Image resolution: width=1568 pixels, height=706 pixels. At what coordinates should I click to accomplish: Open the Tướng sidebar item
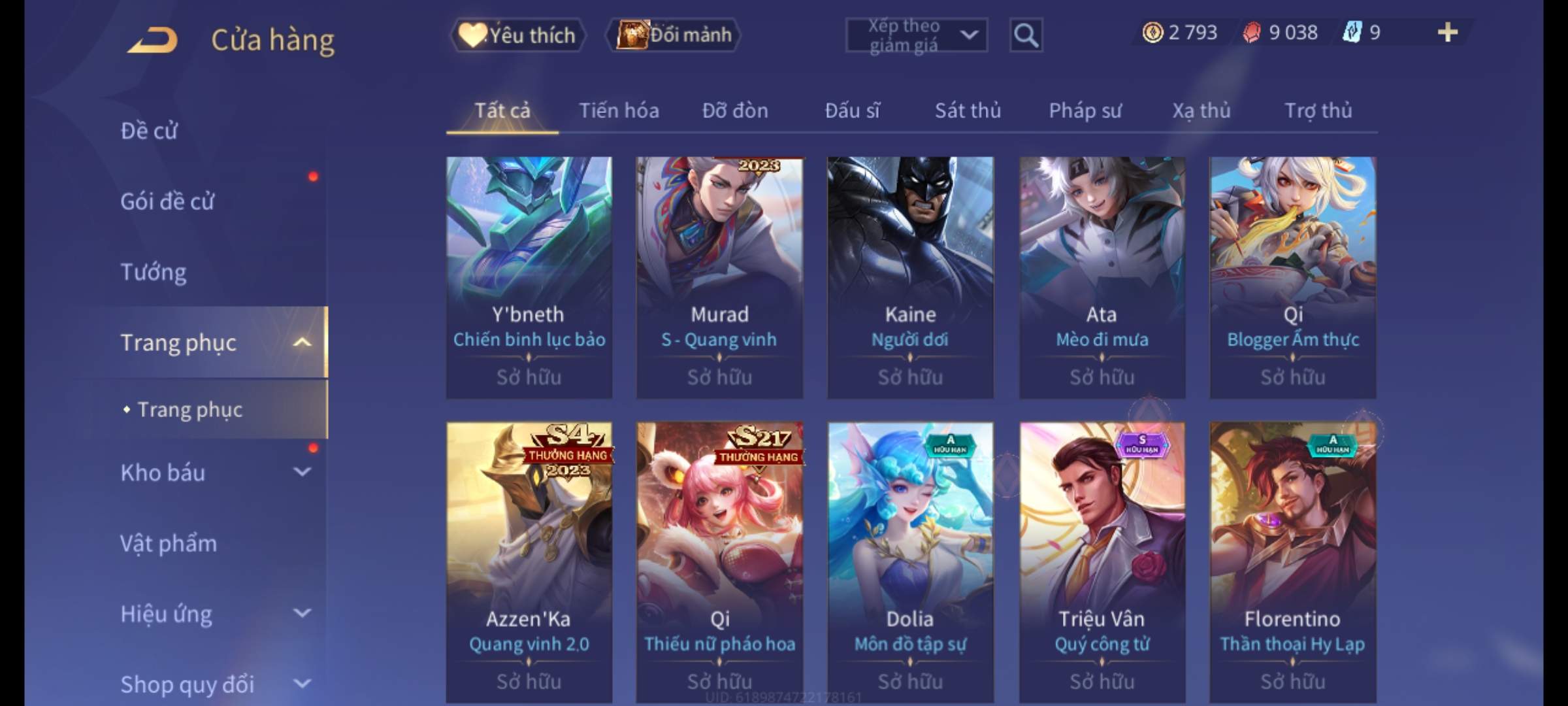click(154, 271)
